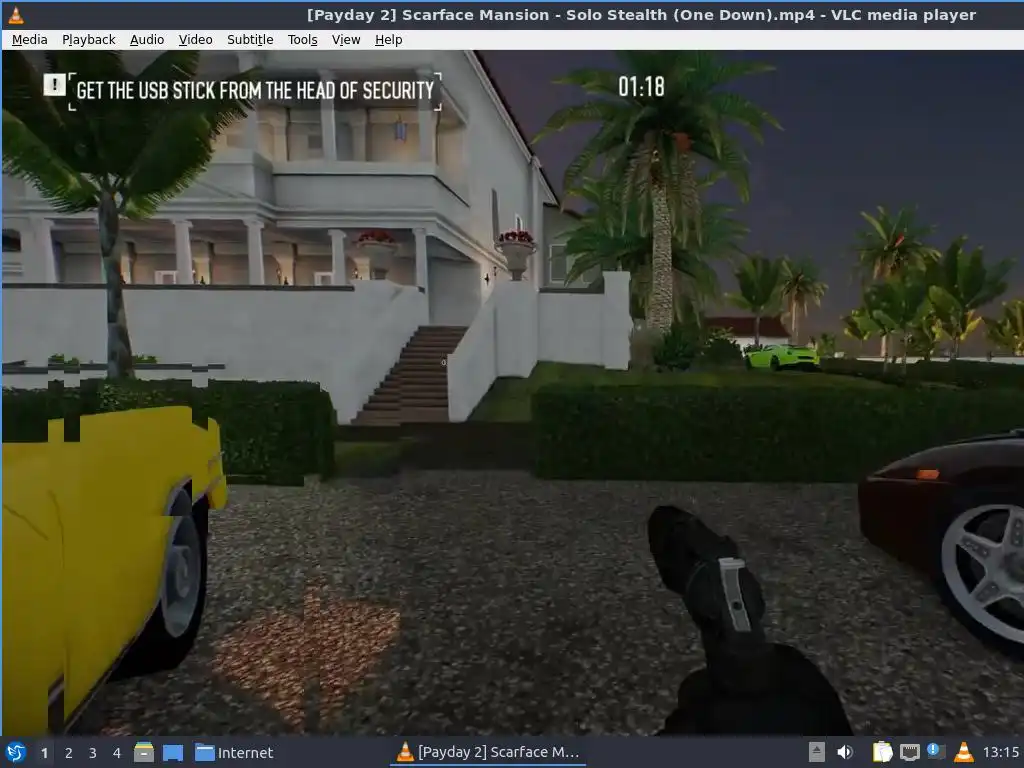The width and height of the screenshot is (1024, 768).
Task: Open the clipboard manager tray icon
Action: tap(882, 752)
